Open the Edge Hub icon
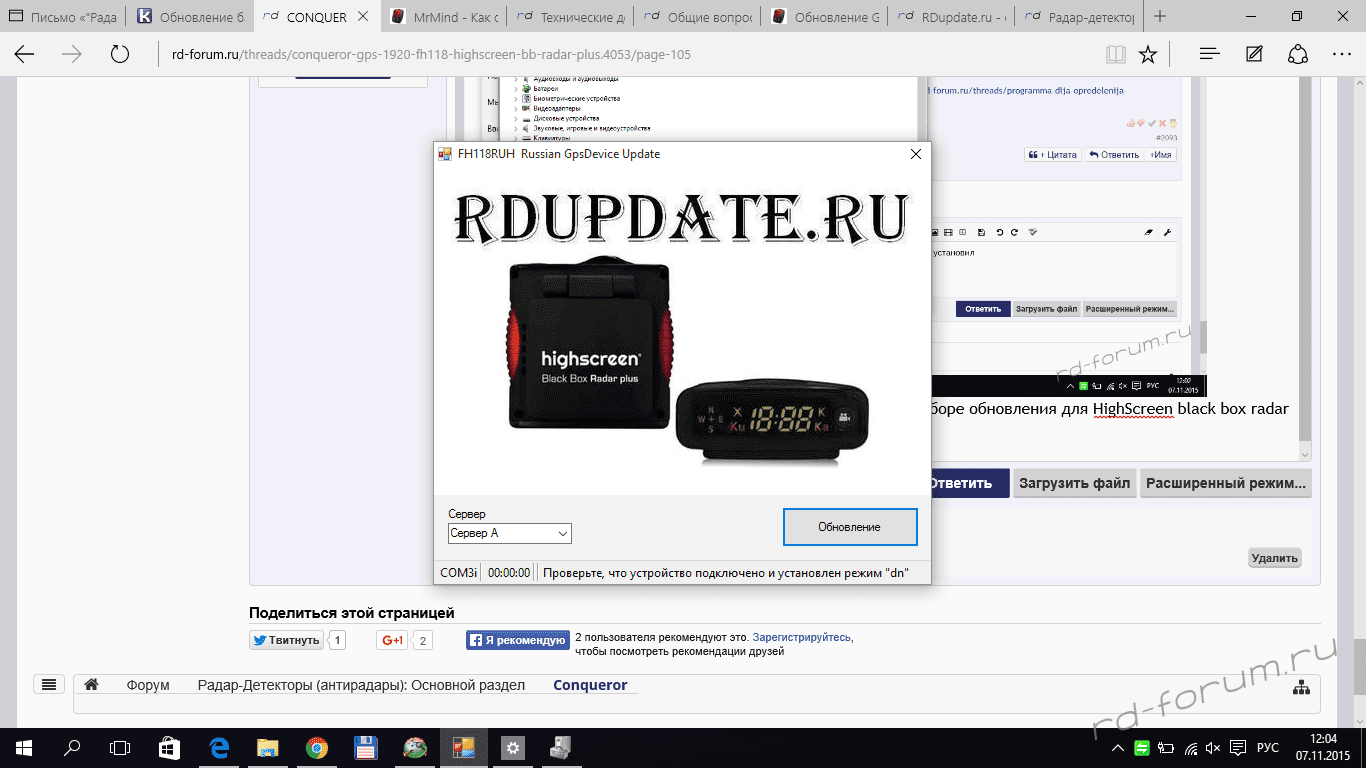Viewport: 1366px width, 768px height. [1209, 55]
